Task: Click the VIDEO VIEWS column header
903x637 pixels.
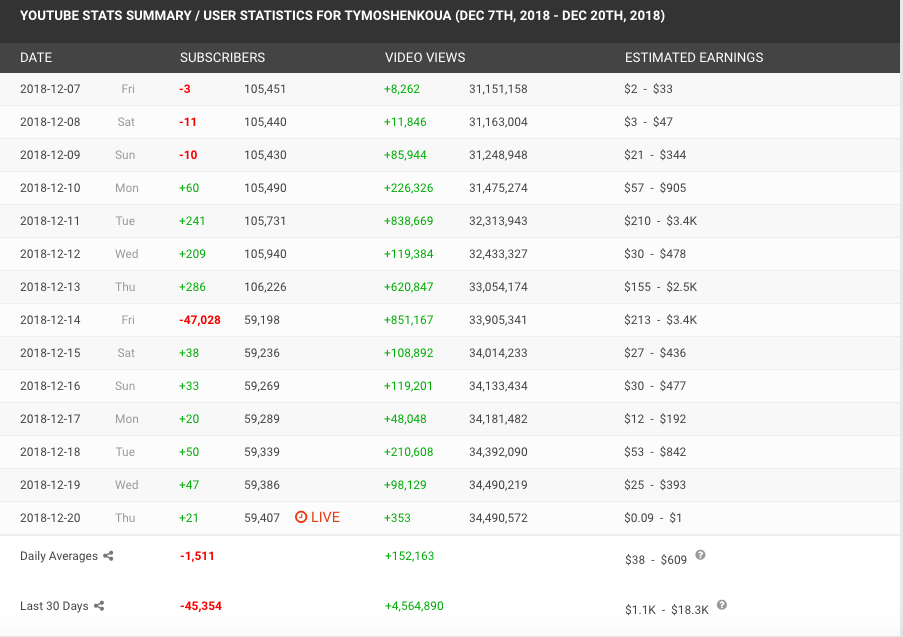Action: coord(425,57)
